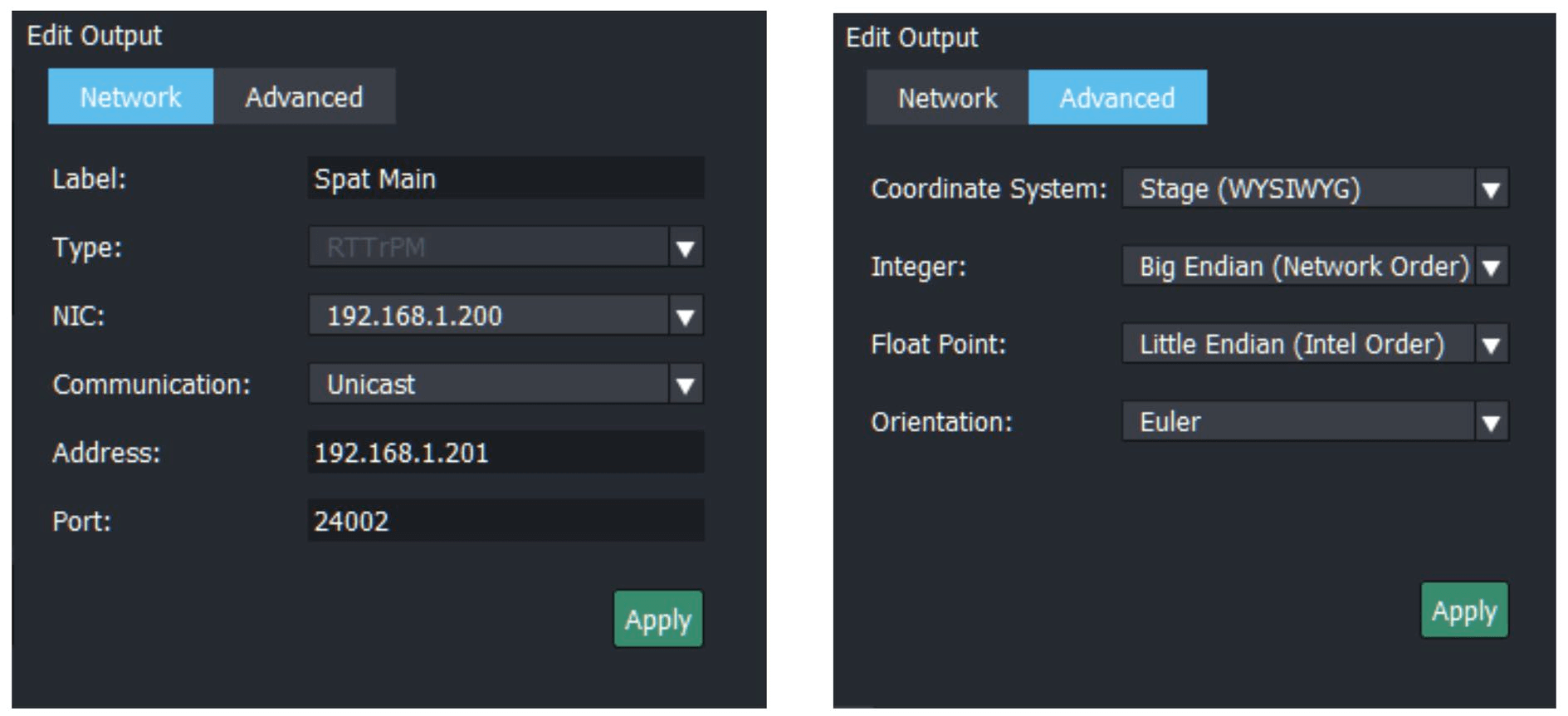1568x716 pixels.
Task: Open the Coordinate System dropdown
Action: coord(1298,189)
